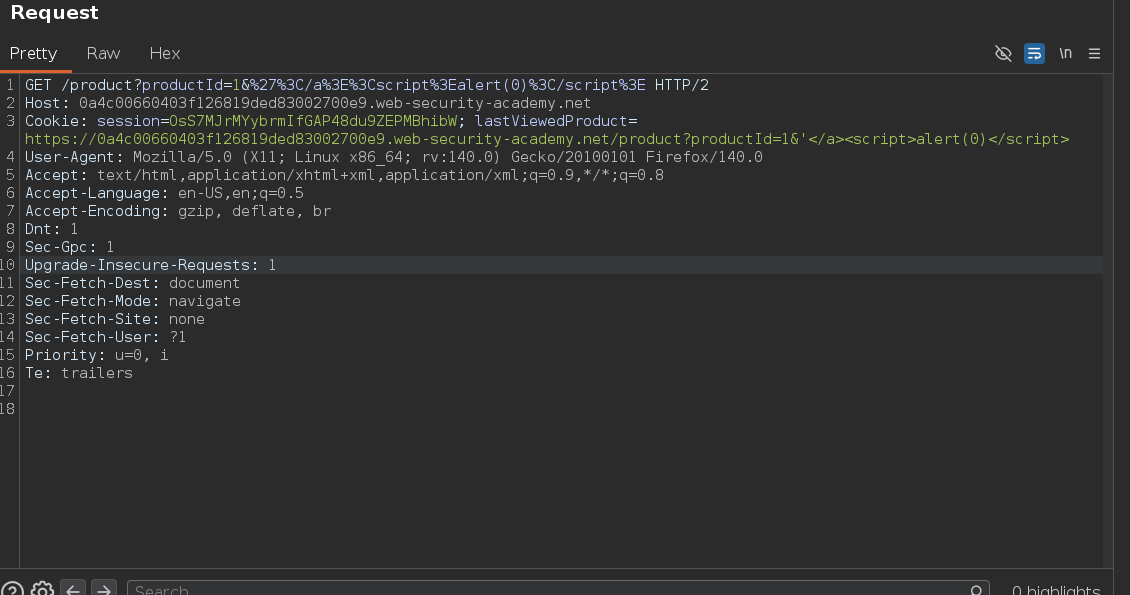The height and width of the screenshot is (595, 1130).
Task: Click the User-Agent header line
Action: pyautogui.click(x=393, y=157)
